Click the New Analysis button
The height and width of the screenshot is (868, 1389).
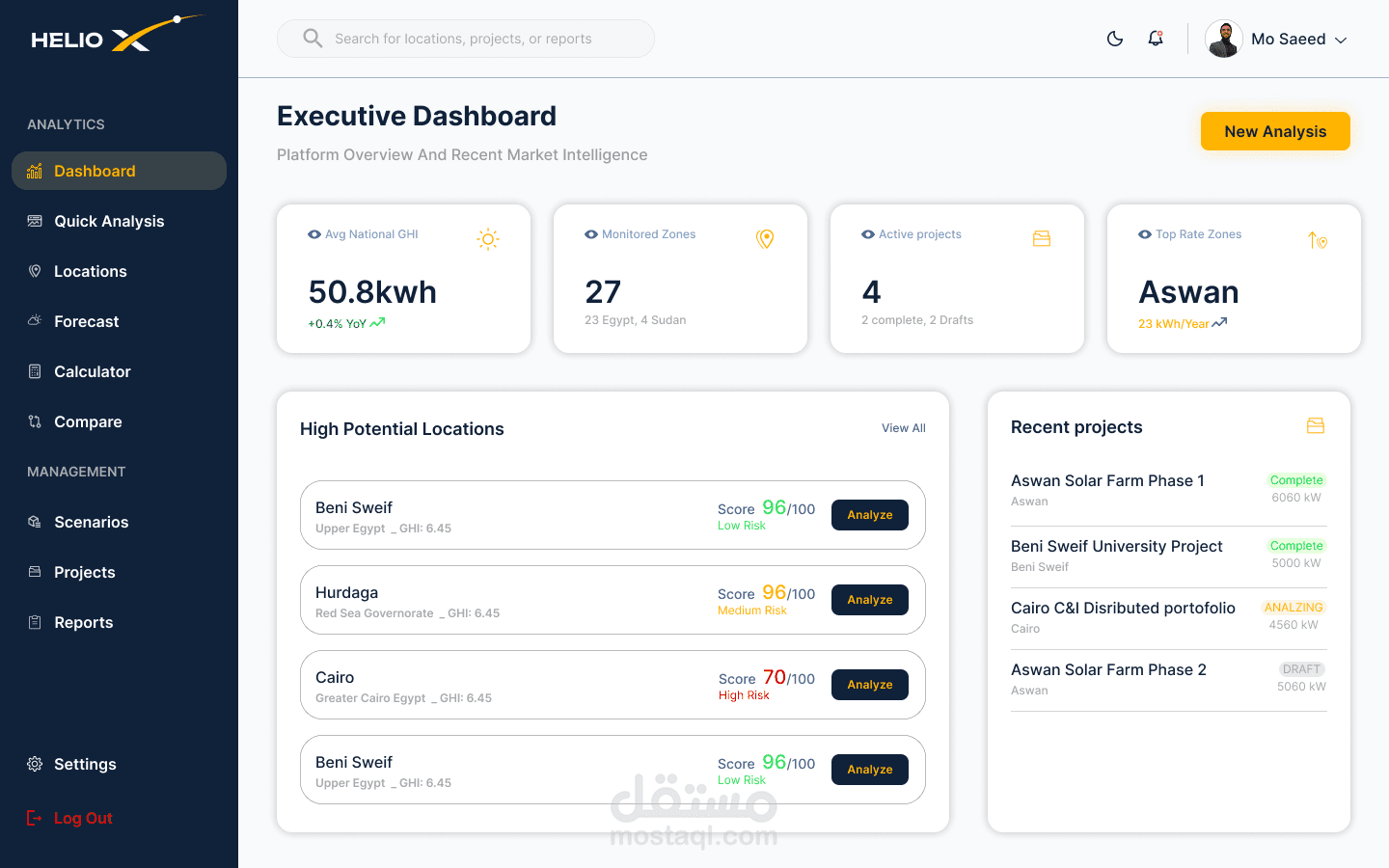(1275, 130)
